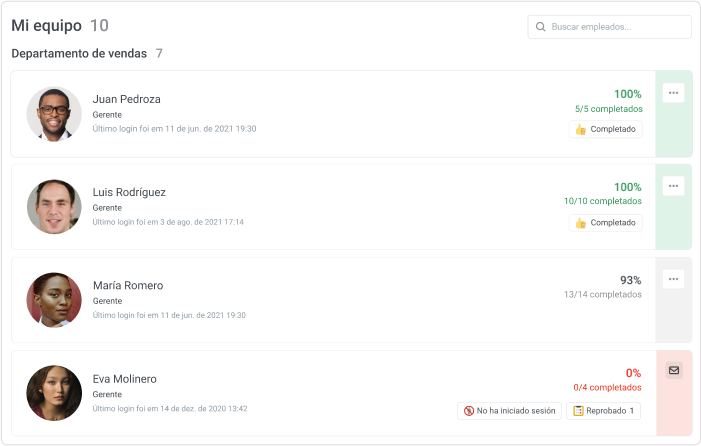This screenshot has height=446, width=701.
Task: Click the envelope icon for Eva Molinero
Action: pyautogui.click(x=674, y=370)
